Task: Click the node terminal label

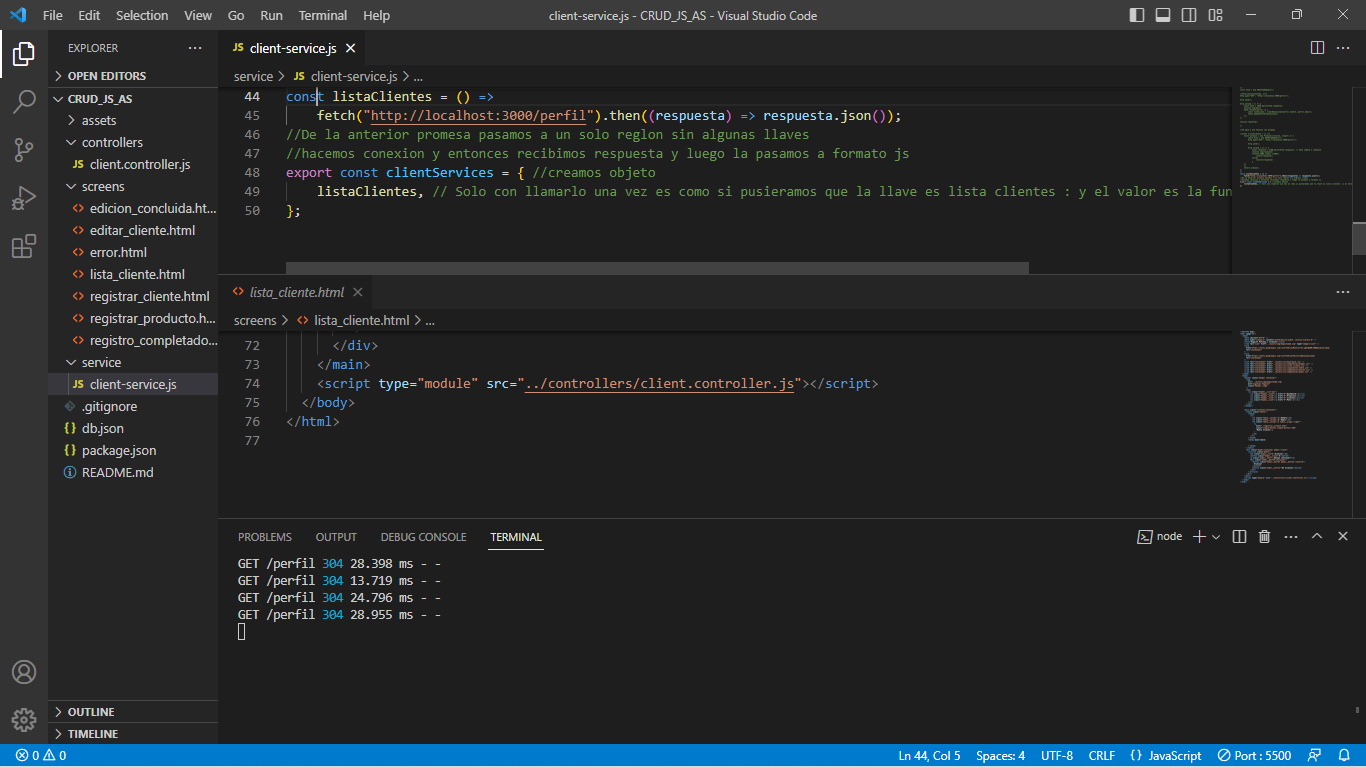Action: (x=1160, y=537)
